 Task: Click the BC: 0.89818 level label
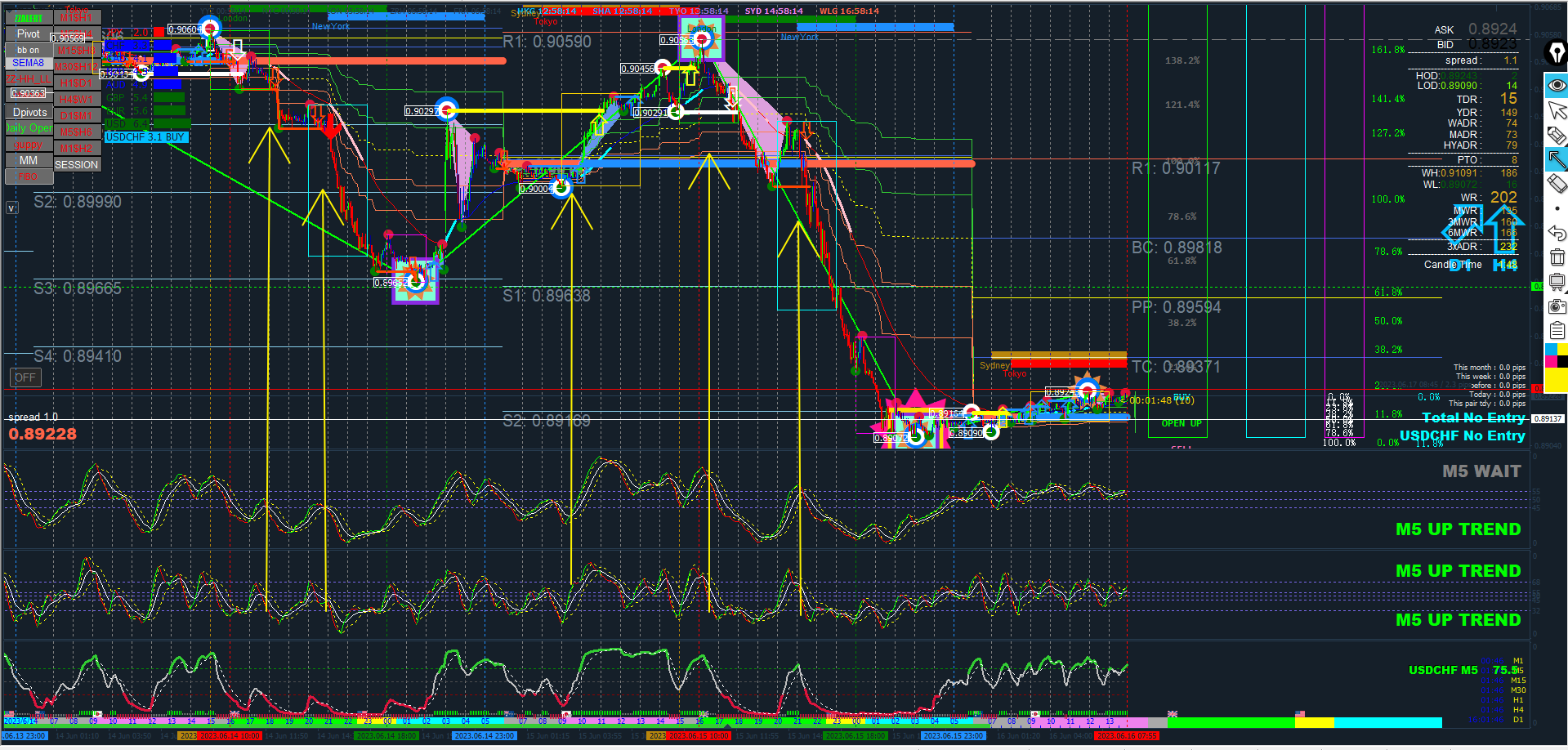pos(1177,248)
